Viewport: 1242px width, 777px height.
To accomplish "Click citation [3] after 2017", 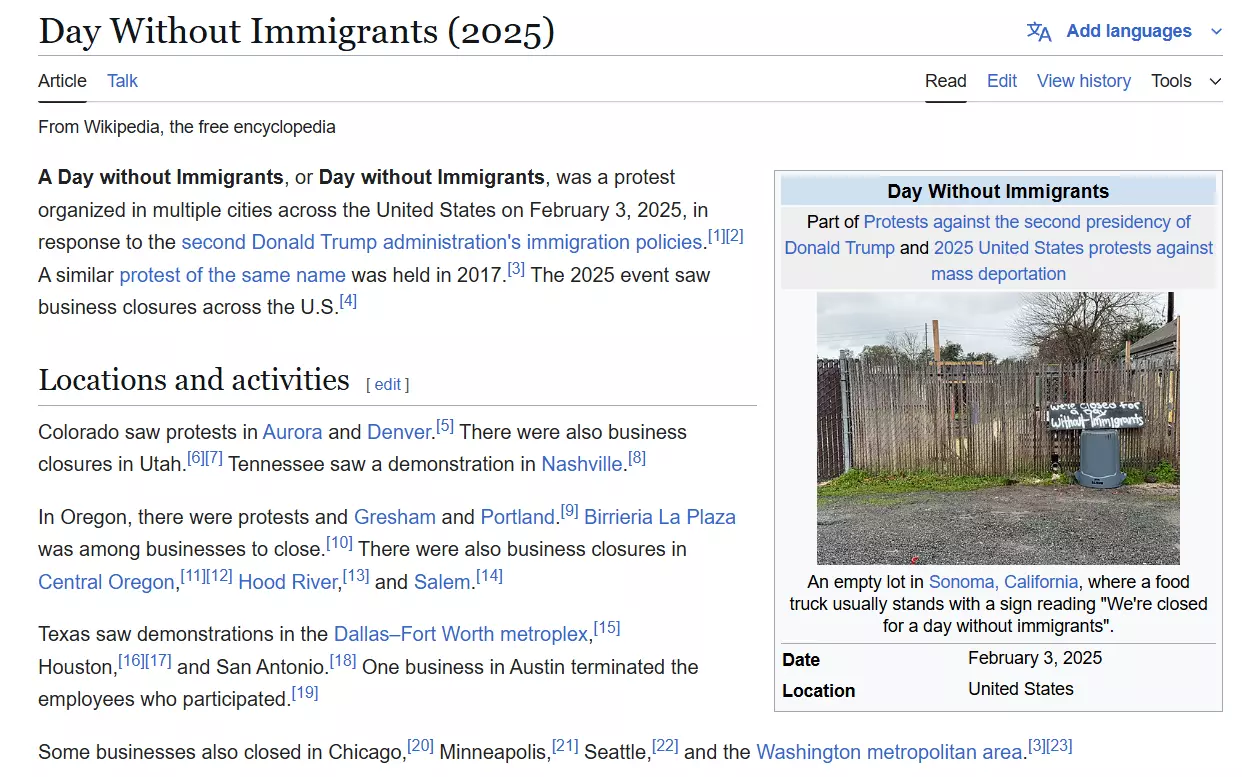I will [x=516, y=269].
